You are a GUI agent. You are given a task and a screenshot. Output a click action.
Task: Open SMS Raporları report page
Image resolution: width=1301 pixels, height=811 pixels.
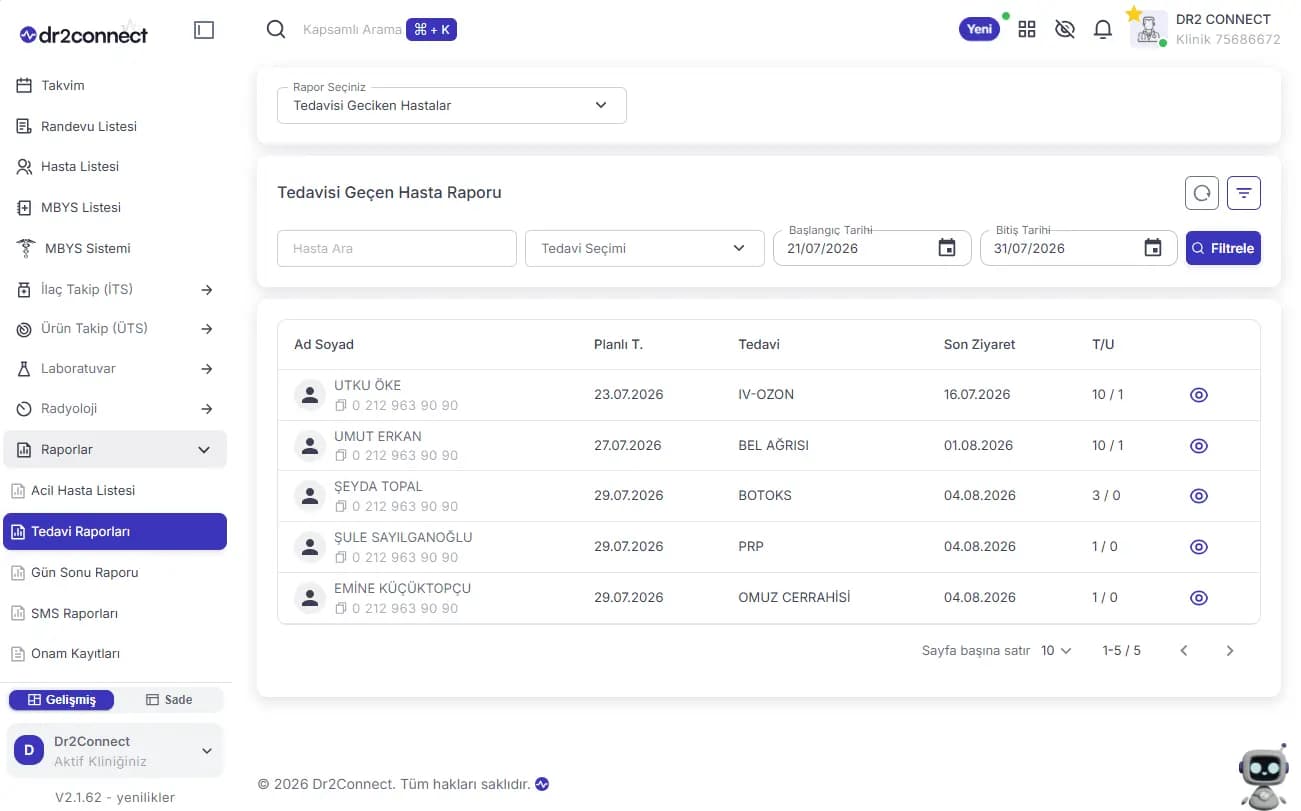click(115, 614)
